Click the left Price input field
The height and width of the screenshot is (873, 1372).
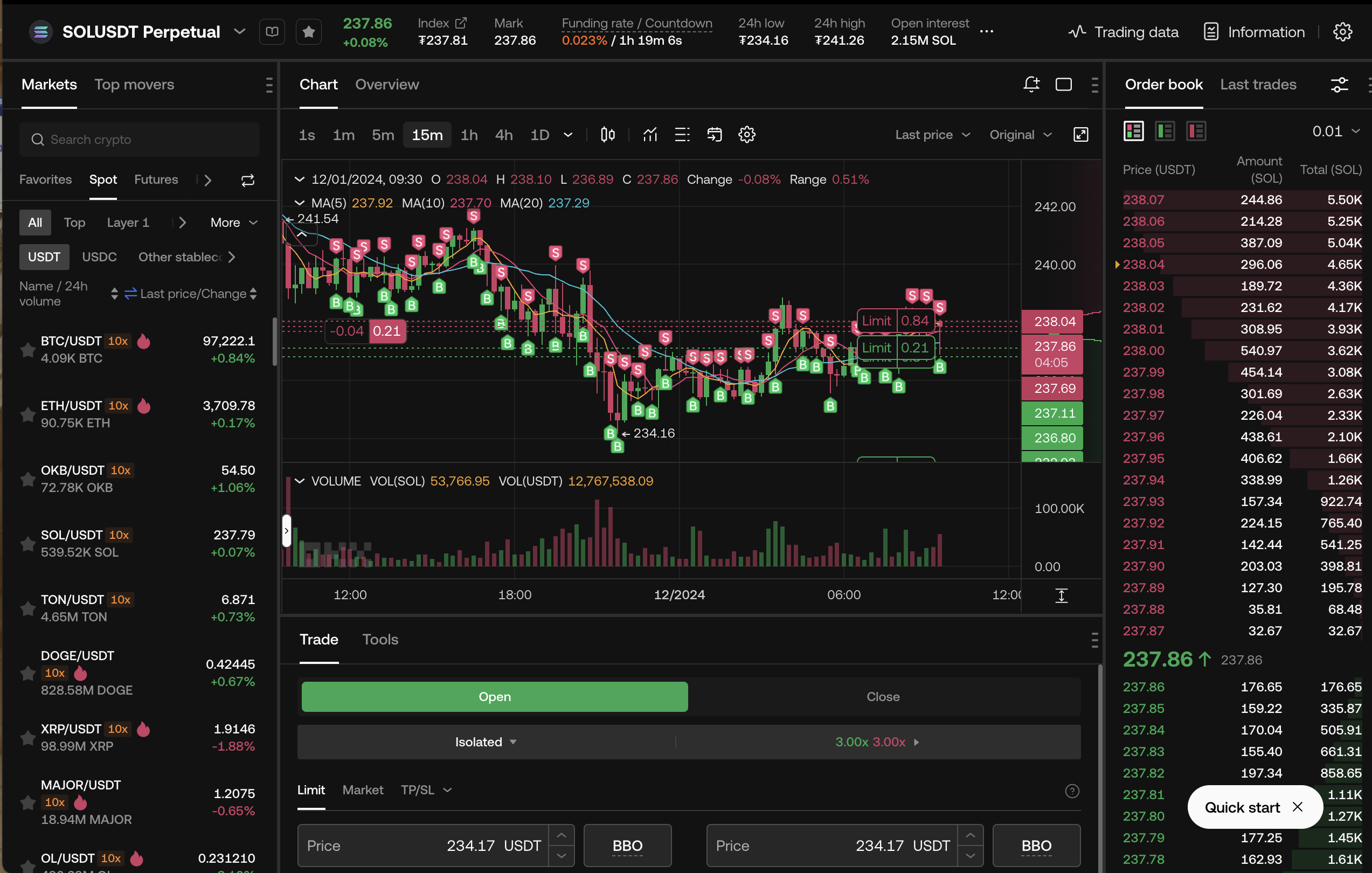click(x=424, y=846)
